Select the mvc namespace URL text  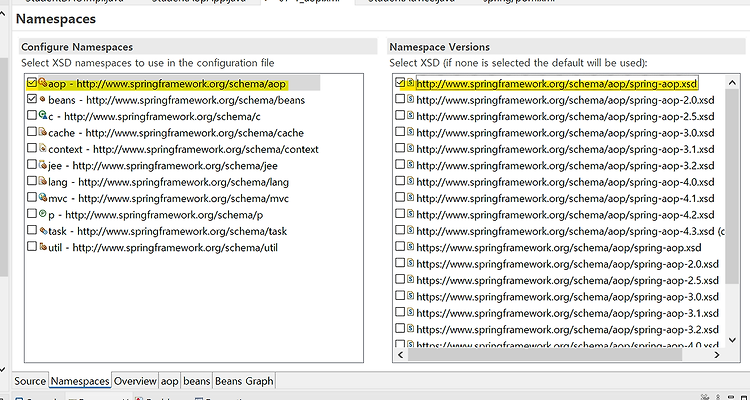point(184,198)
